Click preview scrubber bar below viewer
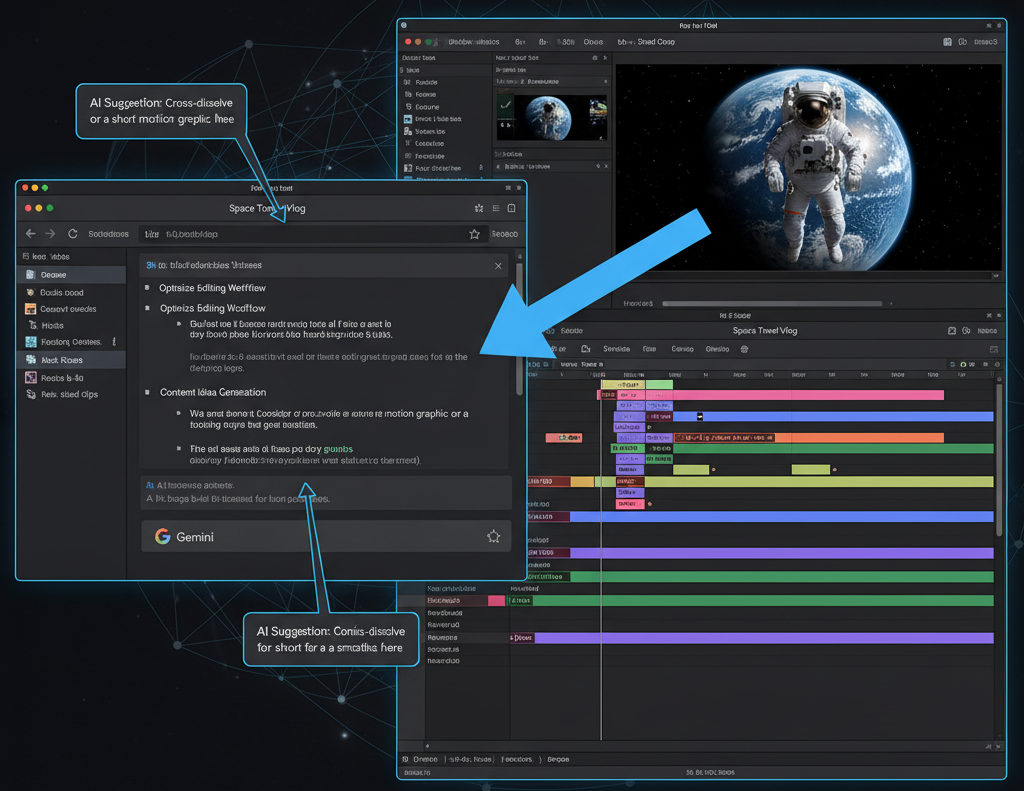The image size is (1024, 791). 772,304
